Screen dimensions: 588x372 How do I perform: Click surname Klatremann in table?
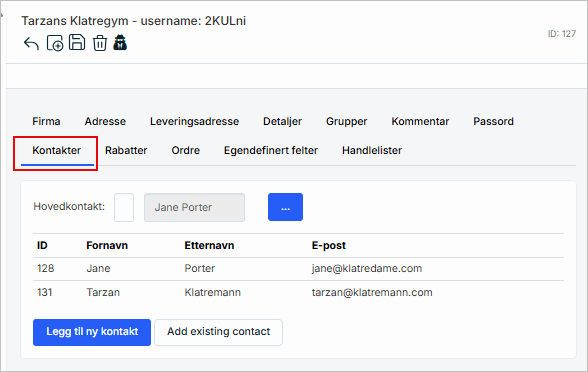pos(213,292)
